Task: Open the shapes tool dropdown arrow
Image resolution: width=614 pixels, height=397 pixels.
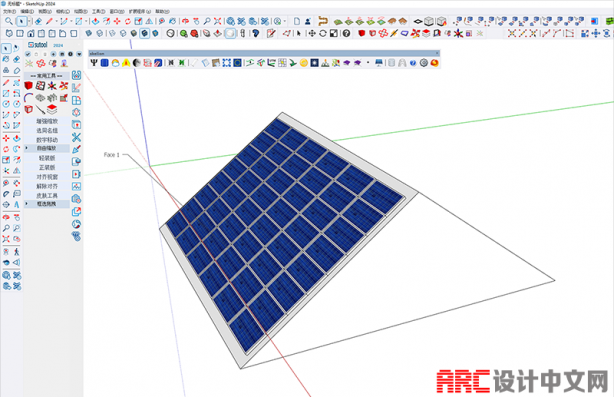Action: point(86,21)
